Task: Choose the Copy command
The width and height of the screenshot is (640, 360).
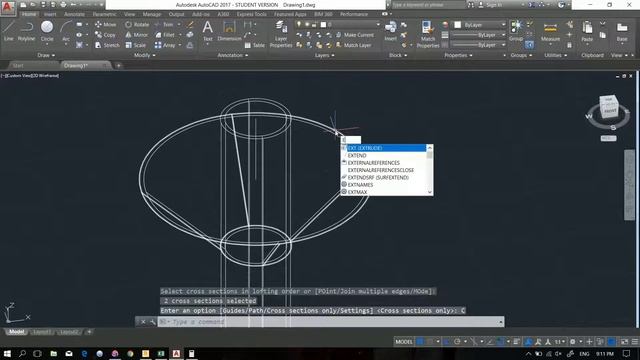Action: [x=105, y=35]
